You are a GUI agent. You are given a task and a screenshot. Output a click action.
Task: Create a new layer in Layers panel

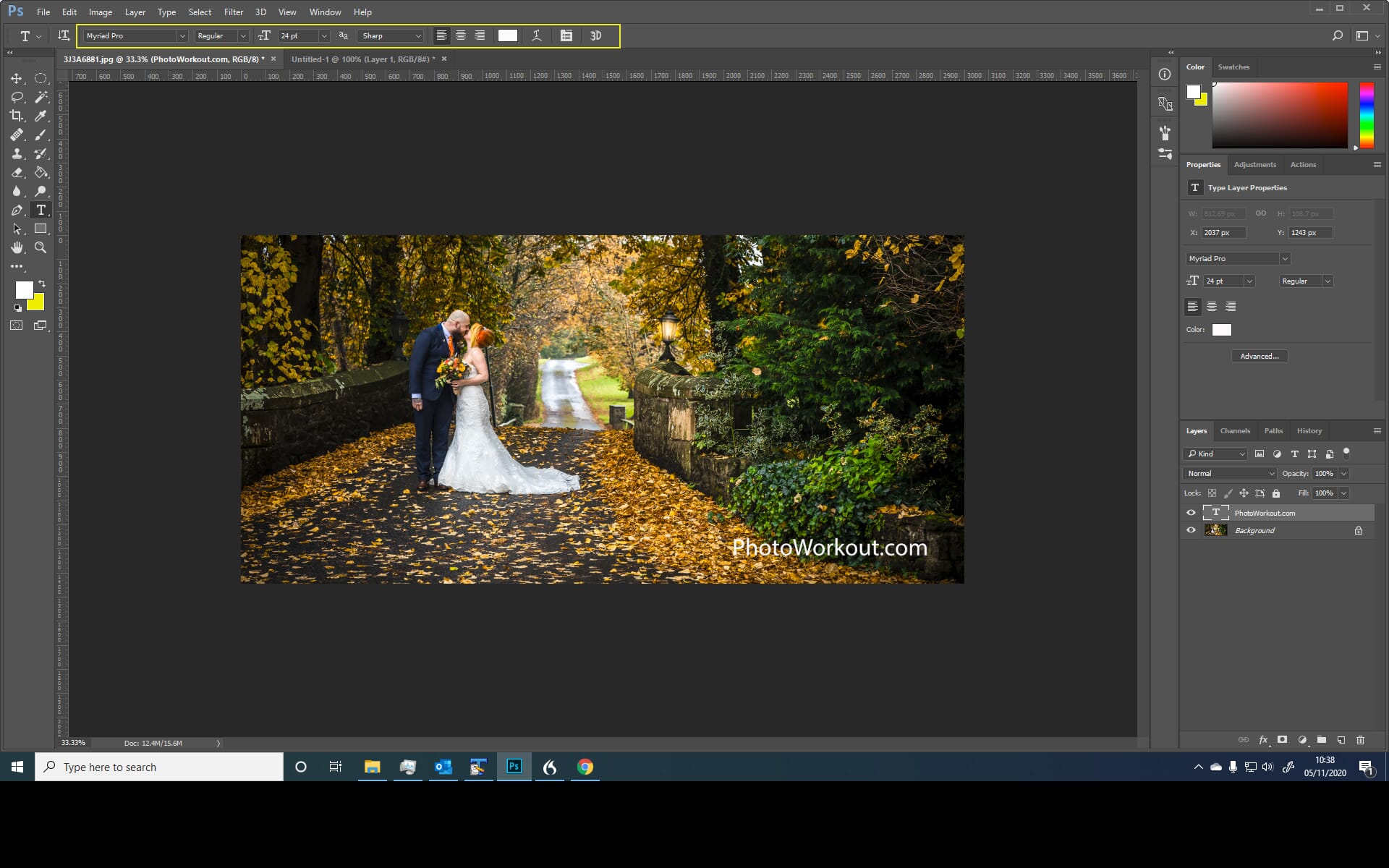(1342, 740)
